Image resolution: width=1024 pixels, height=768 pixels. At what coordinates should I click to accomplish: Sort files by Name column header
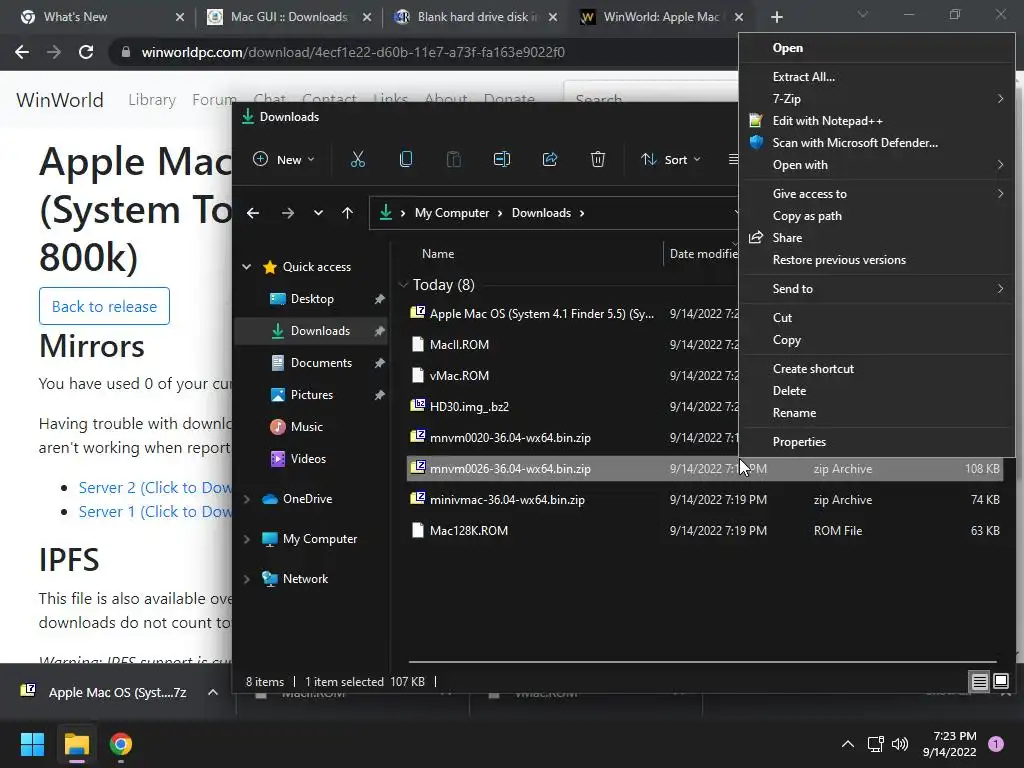click(x=438, y=253)
